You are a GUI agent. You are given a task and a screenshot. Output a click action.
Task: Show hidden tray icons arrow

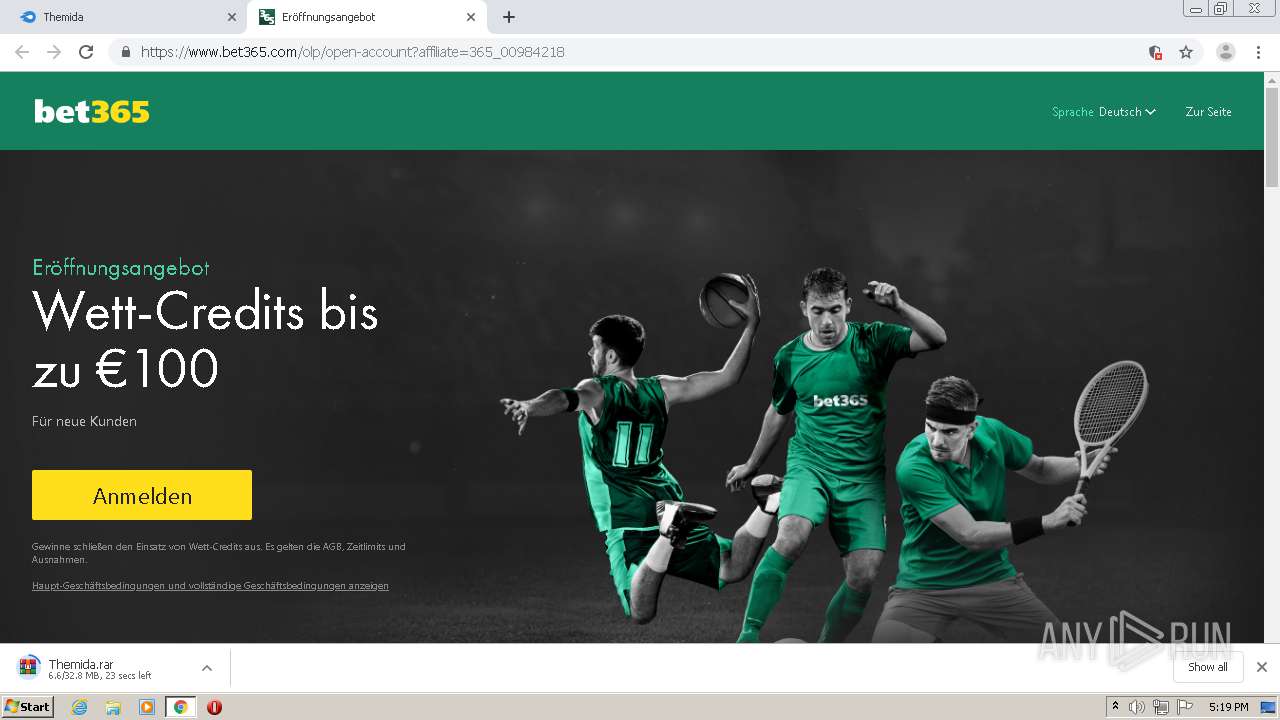coord(1115,706)
